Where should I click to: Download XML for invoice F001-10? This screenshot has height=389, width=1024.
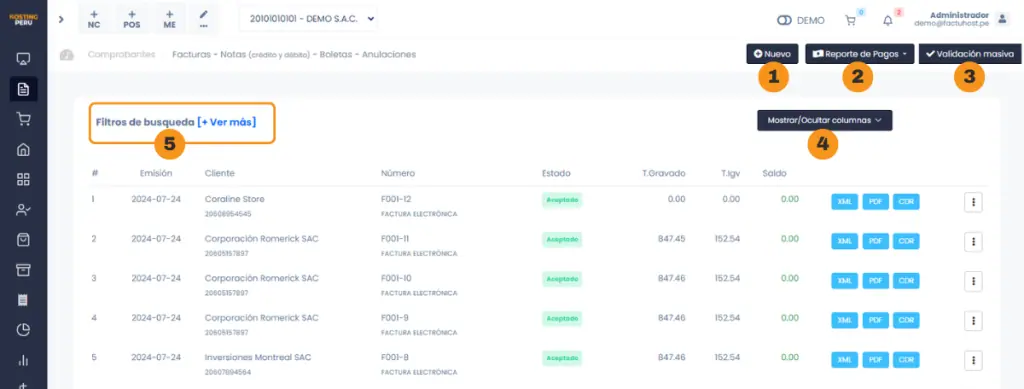pyautogui.click(x=844, y=281)
